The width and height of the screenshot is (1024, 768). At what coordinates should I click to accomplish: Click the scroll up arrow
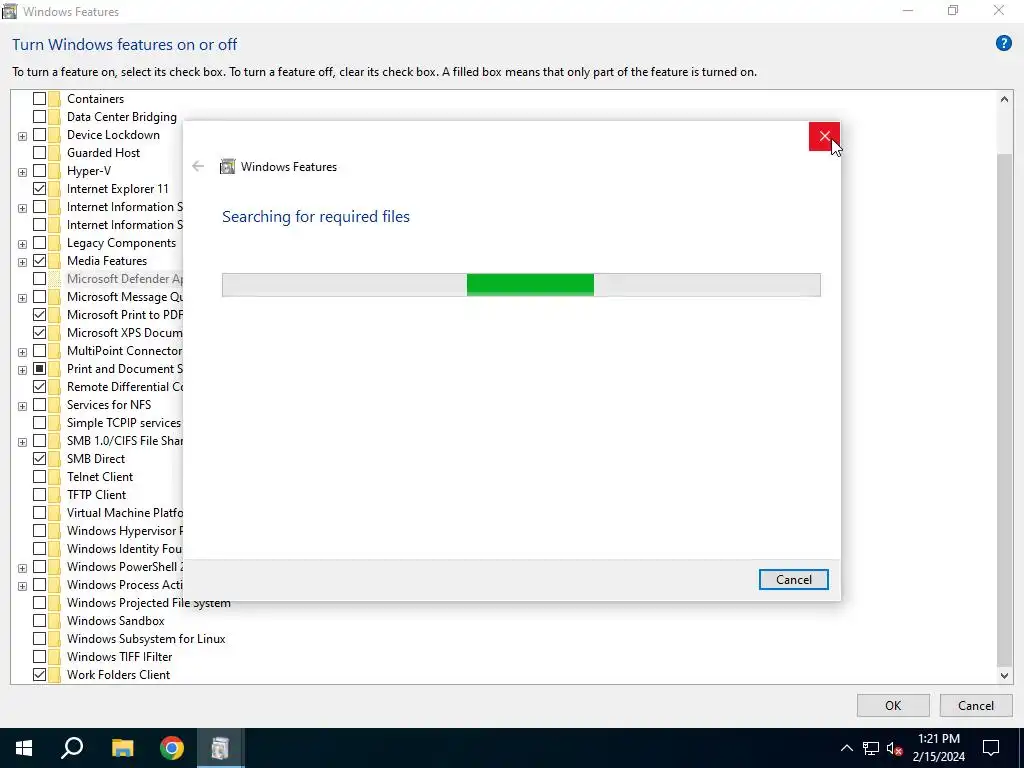[1004, 99]
